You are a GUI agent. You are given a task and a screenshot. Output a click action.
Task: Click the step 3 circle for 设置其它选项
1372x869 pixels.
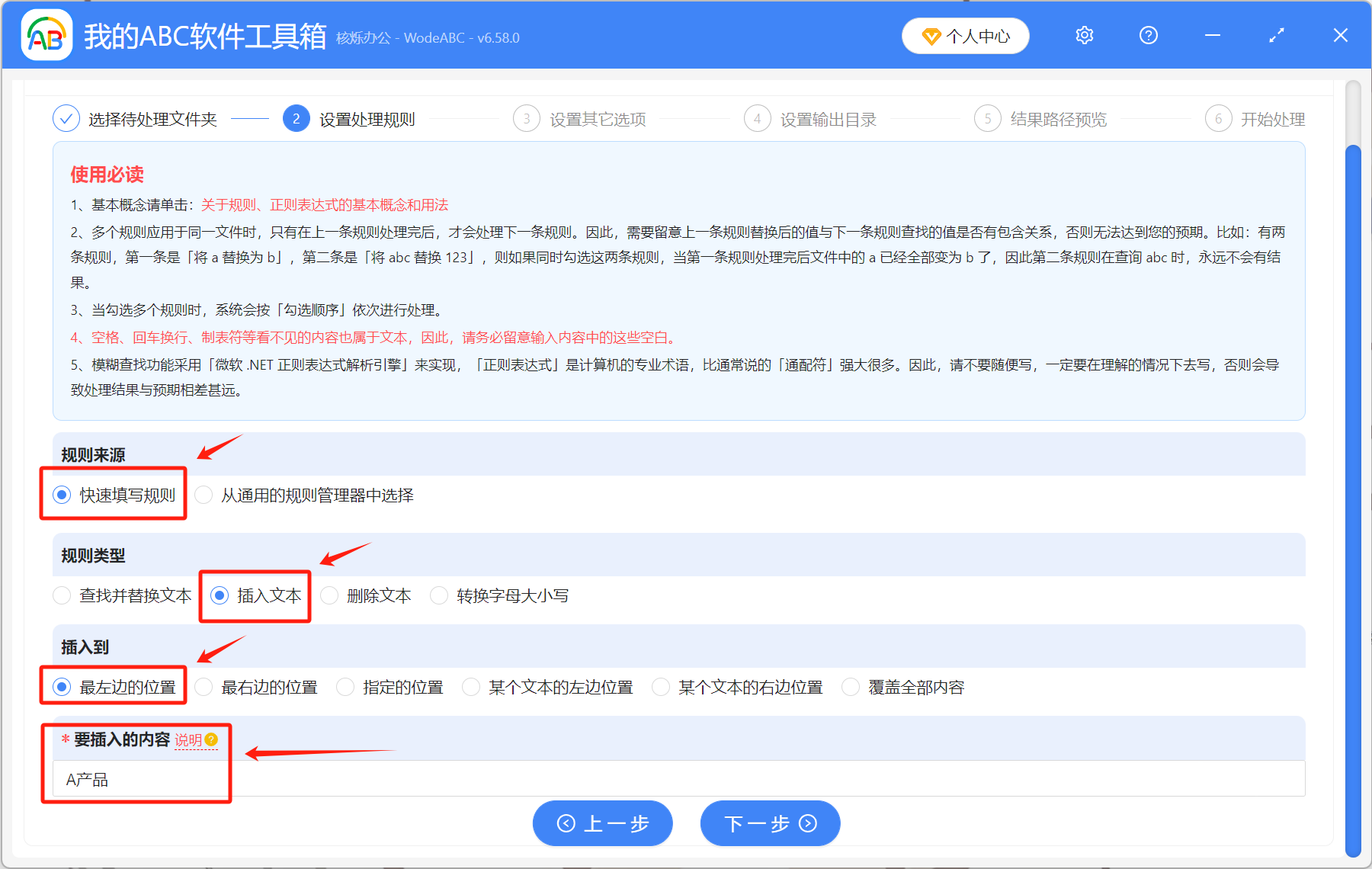tap(527, 118)
